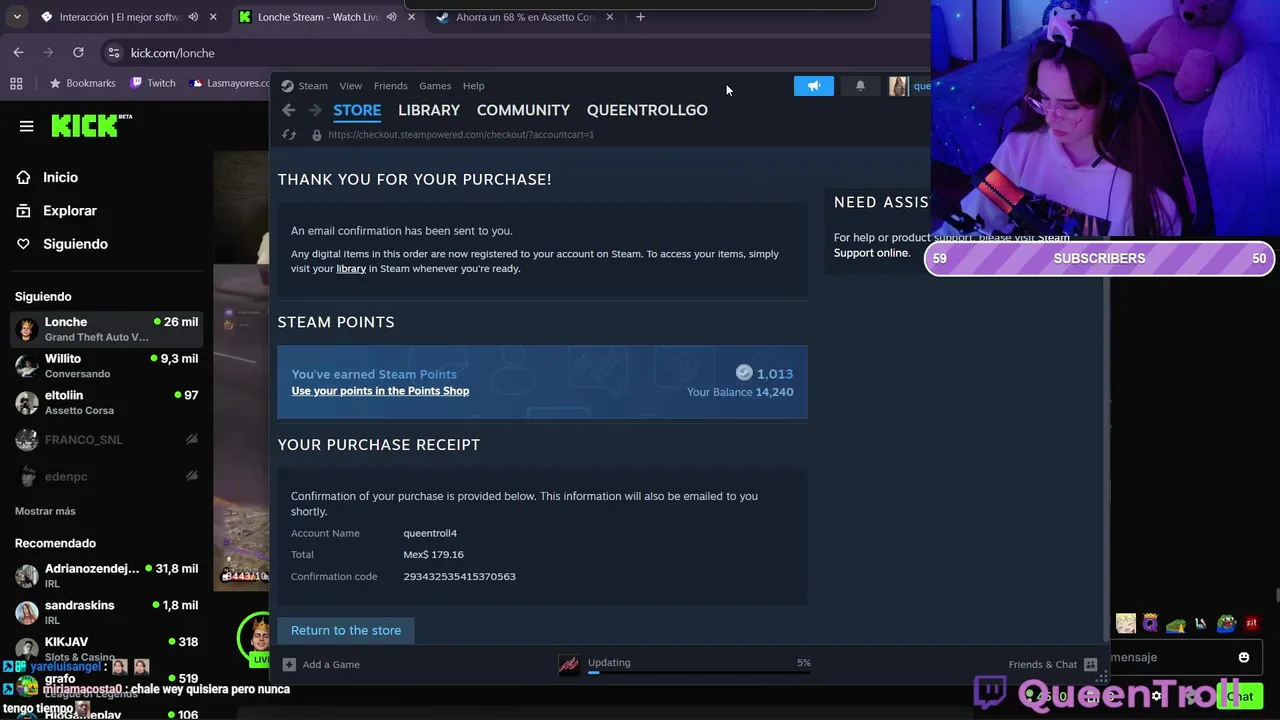The height and width of the screenshot is (720, 1280).
Task: Open recommended KIKJAV channel
Action: pos(106,648)
